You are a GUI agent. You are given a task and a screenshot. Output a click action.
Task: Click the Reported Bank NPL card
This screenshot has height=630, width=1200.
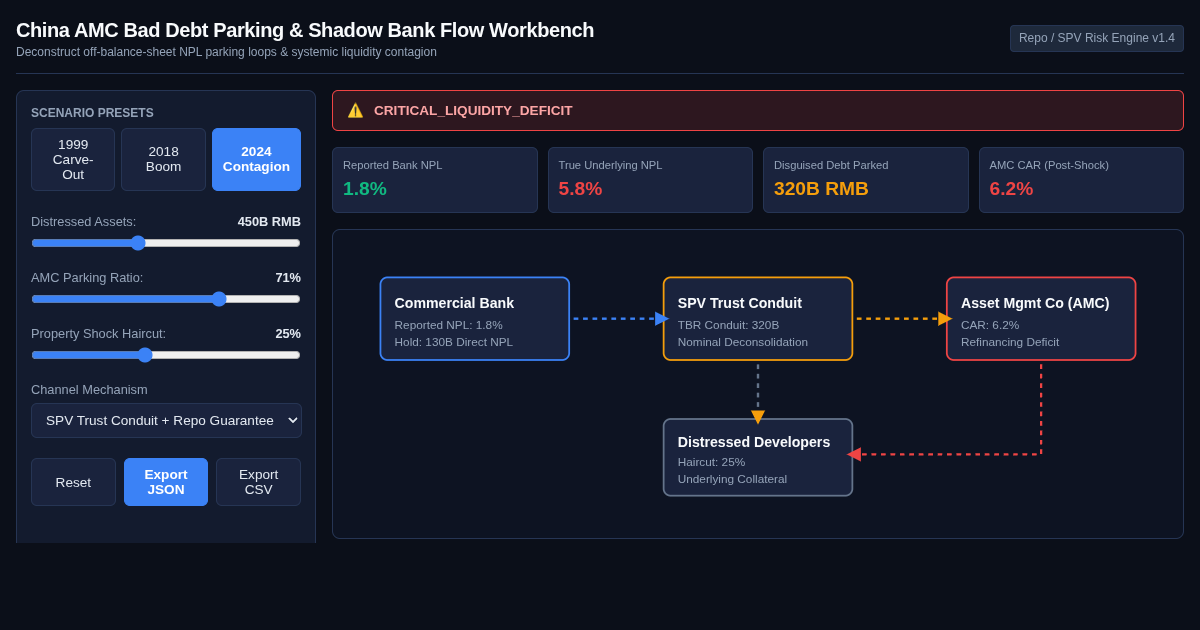coord(435,180)
